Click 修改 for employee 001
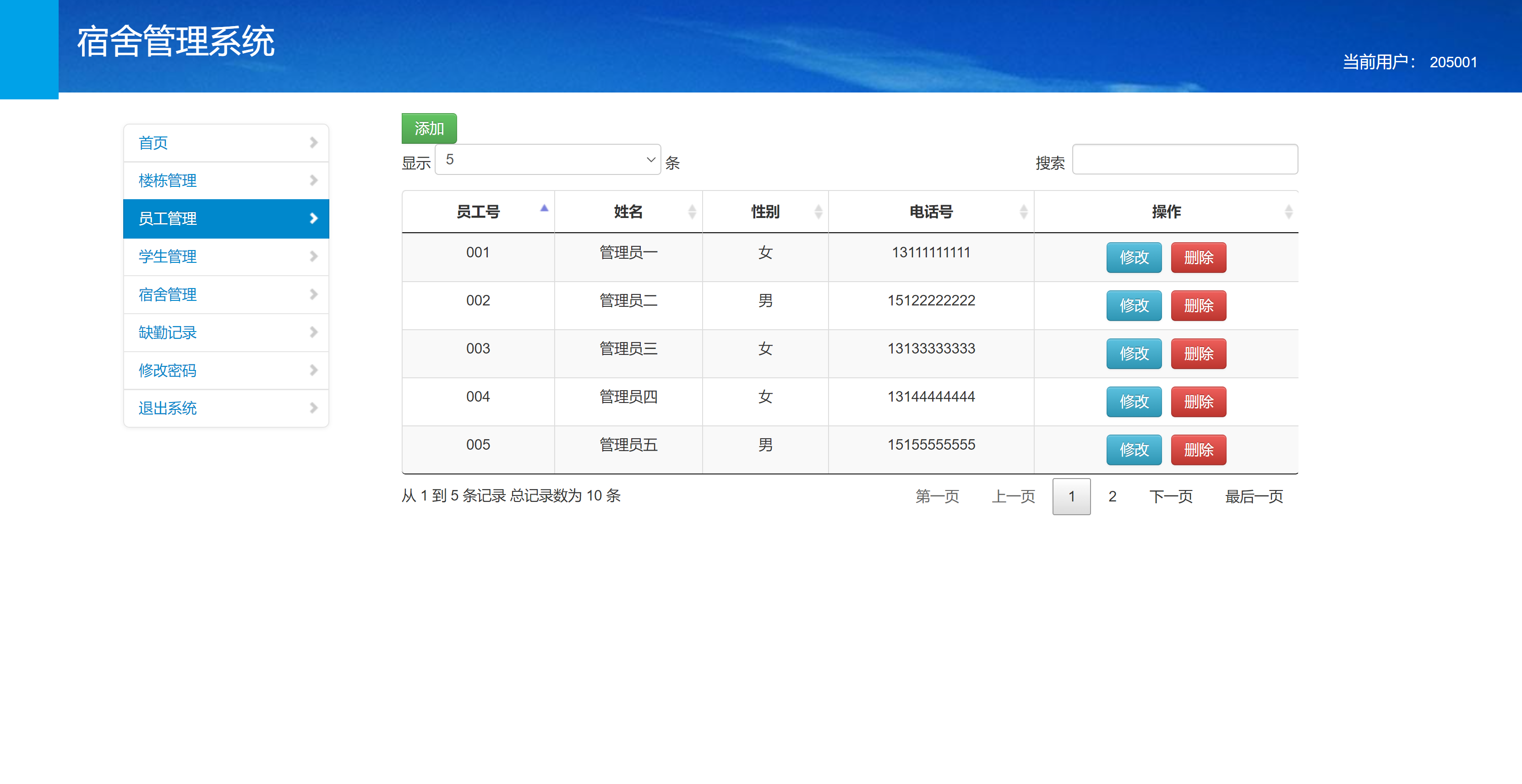The image size is (1522, 784). pyautogui.click(x=1133, y=257)
